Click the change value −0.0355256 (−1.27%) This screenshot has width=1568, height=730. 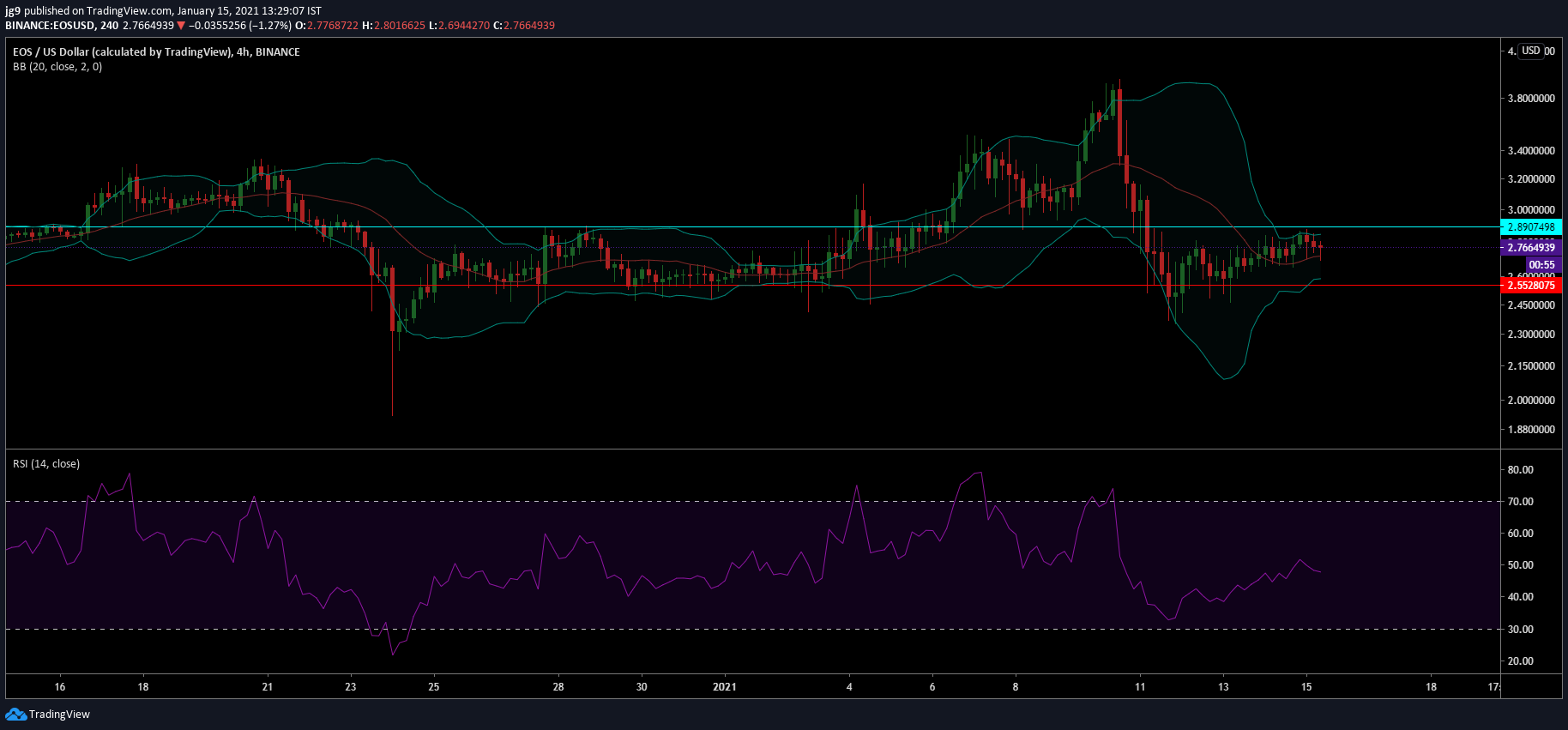[240, 26]
